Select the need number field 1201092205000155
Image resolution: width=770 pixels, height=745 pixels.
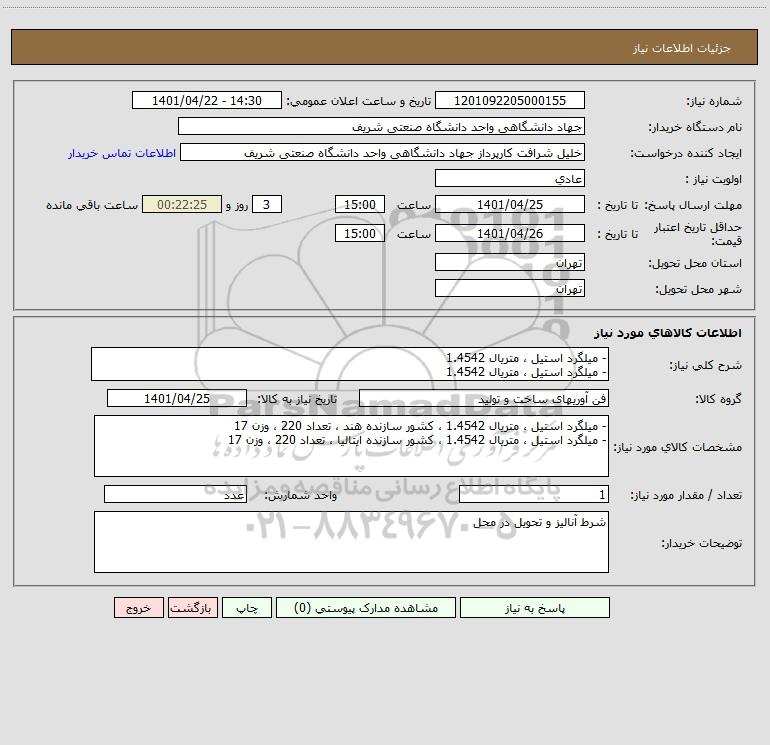click(x=510, y=100)
